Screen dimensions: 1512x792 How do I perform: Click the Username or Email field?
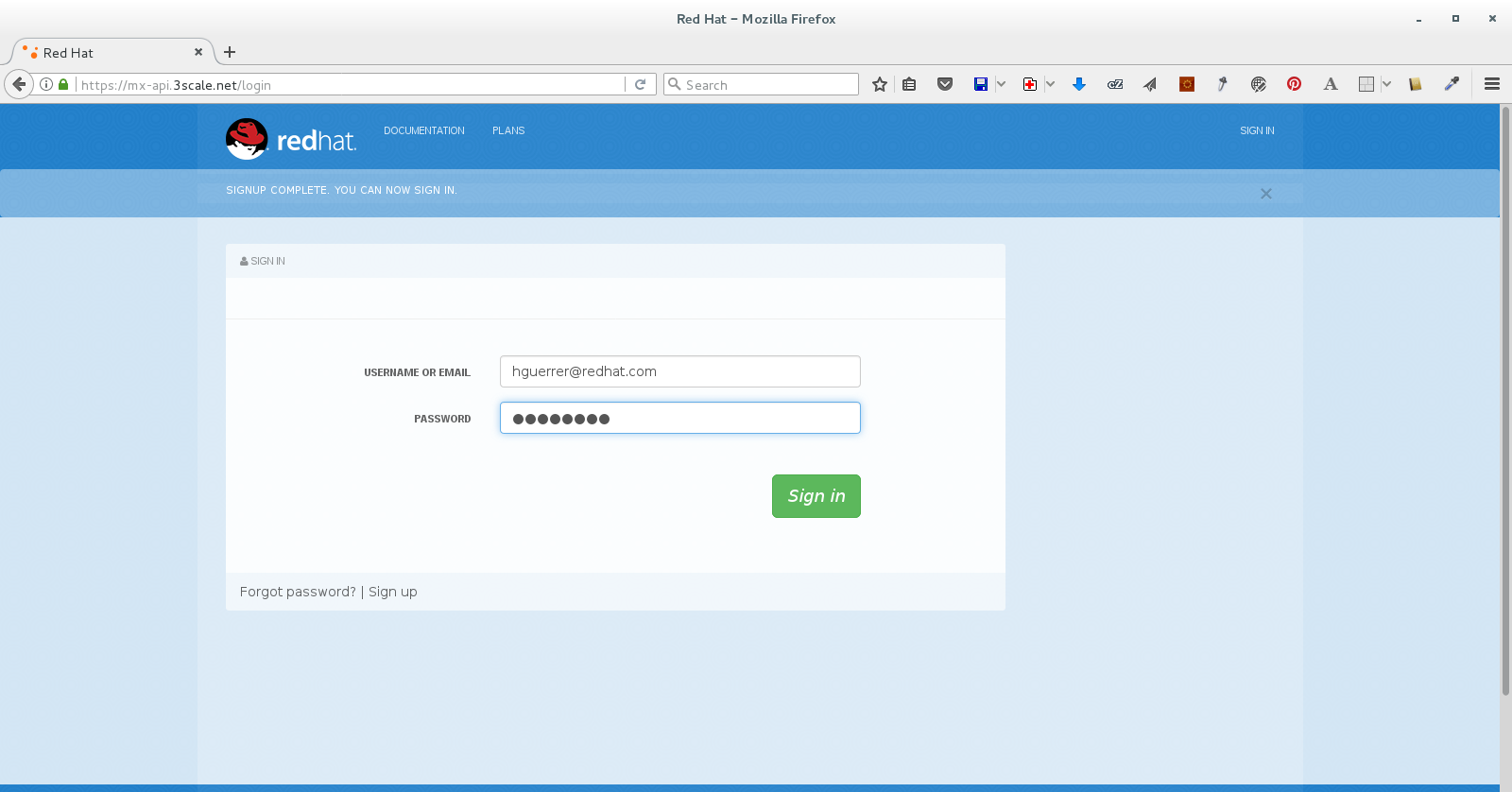click(x=680, y=371)
